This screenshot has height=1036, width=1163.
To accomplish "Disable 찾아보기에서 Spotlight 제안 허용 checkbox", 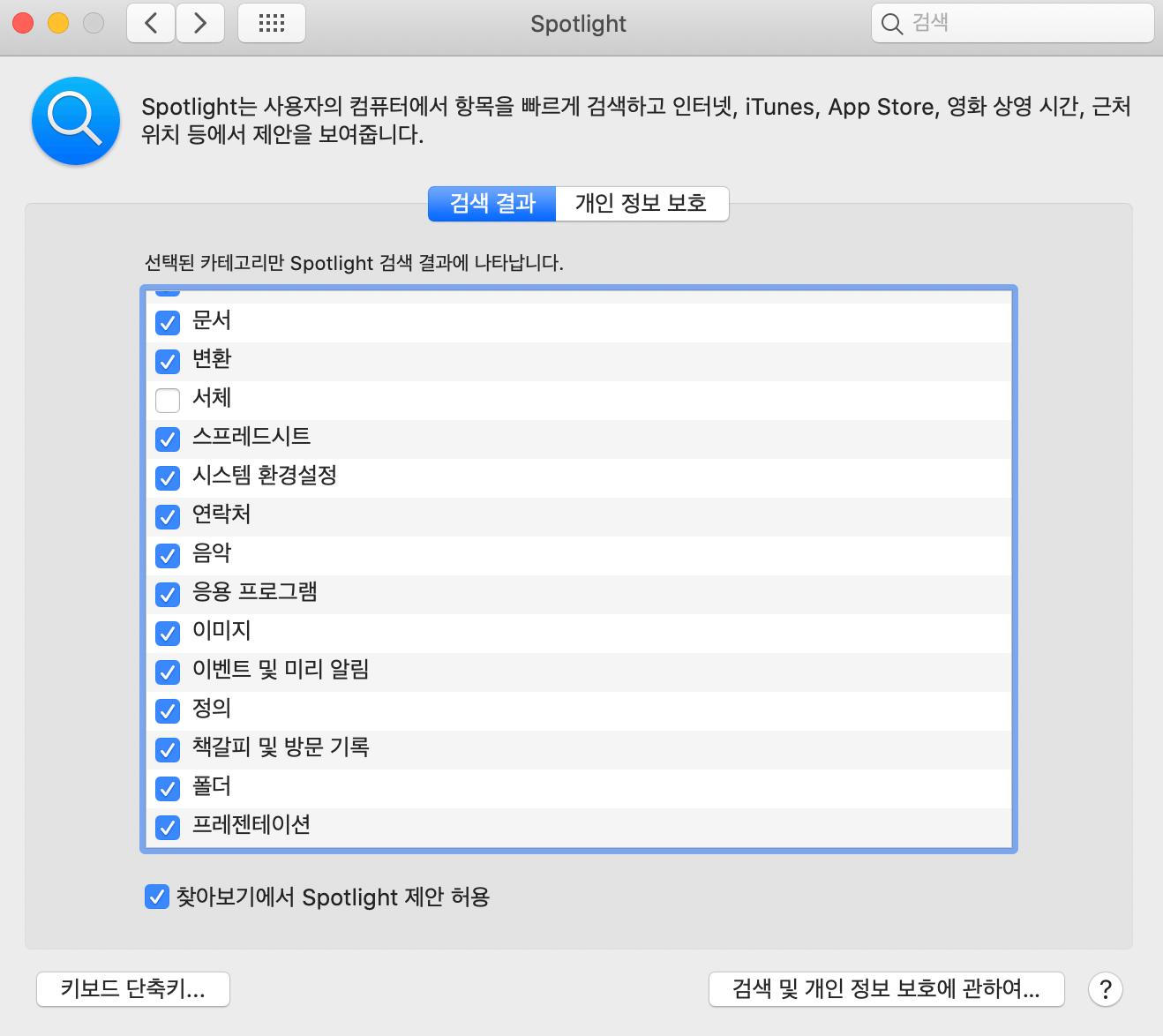I will point(156,897).
